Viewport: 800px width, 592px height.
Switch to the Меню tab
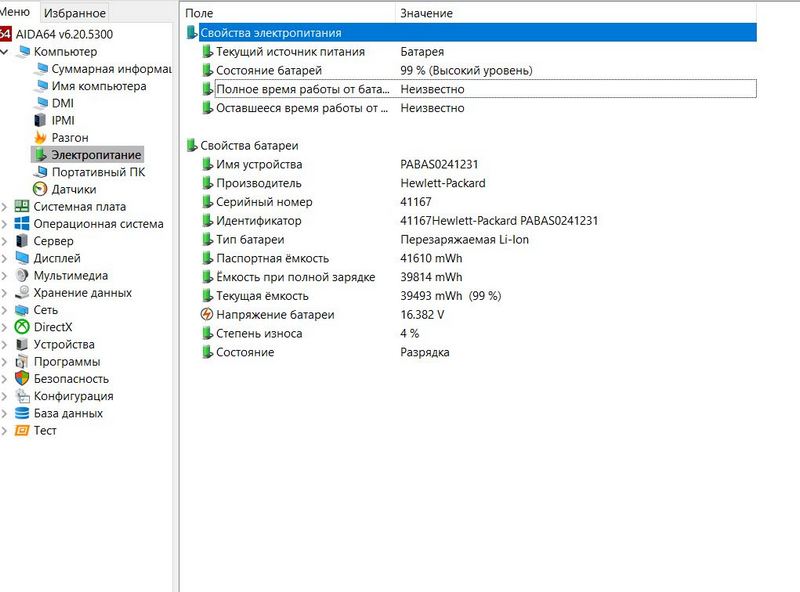coord(19,12)
